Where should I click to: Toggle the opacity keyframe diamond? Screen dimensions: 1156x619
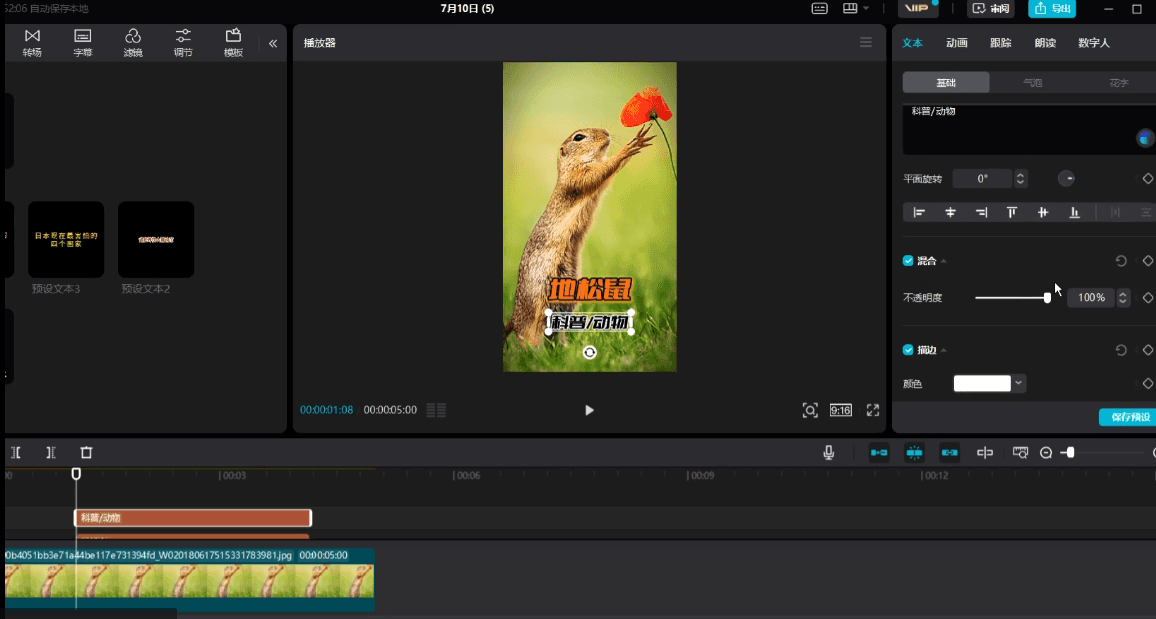[x=1147, y=298]
